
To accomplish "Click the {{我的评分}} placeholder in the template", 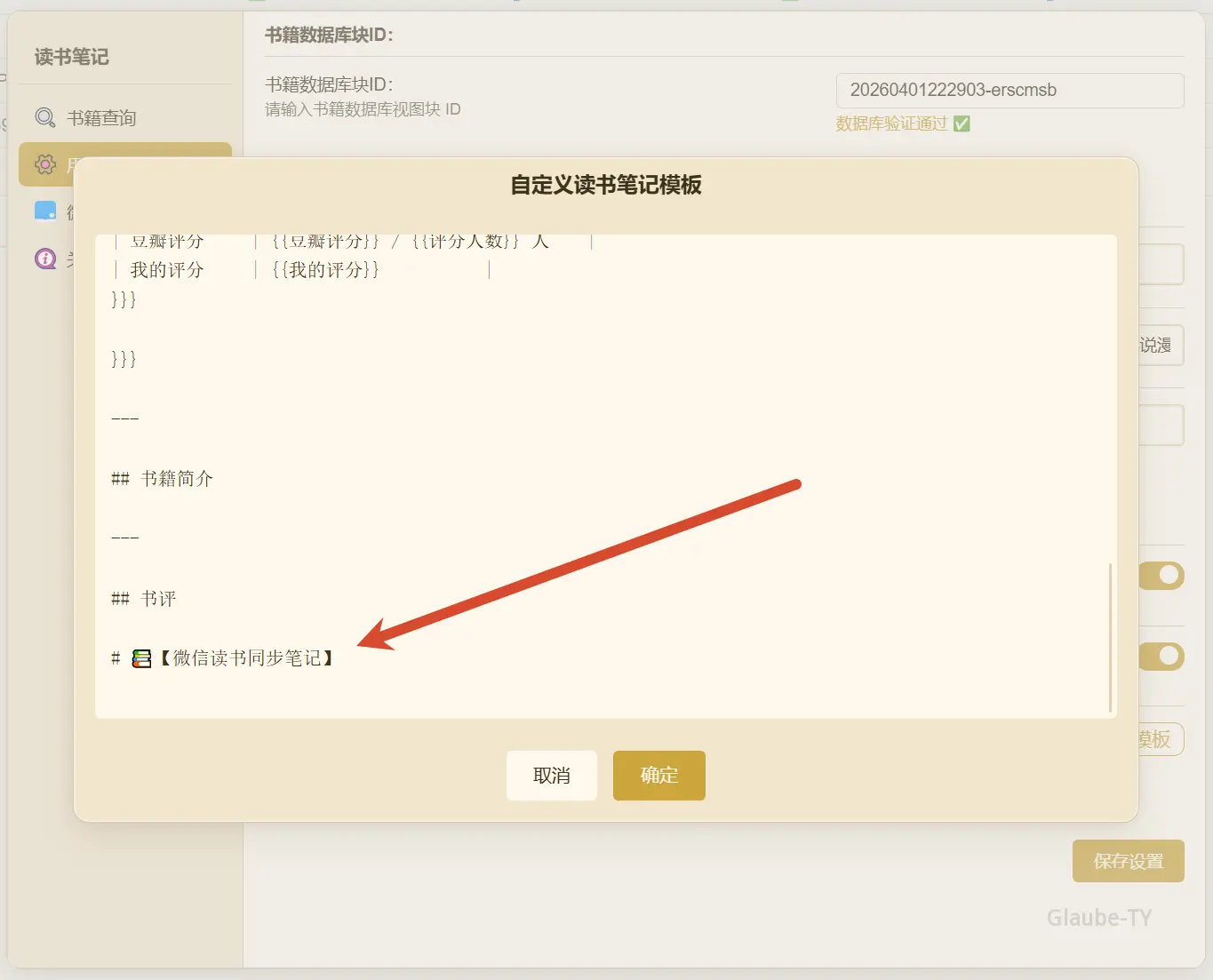I will coord(326,270).
